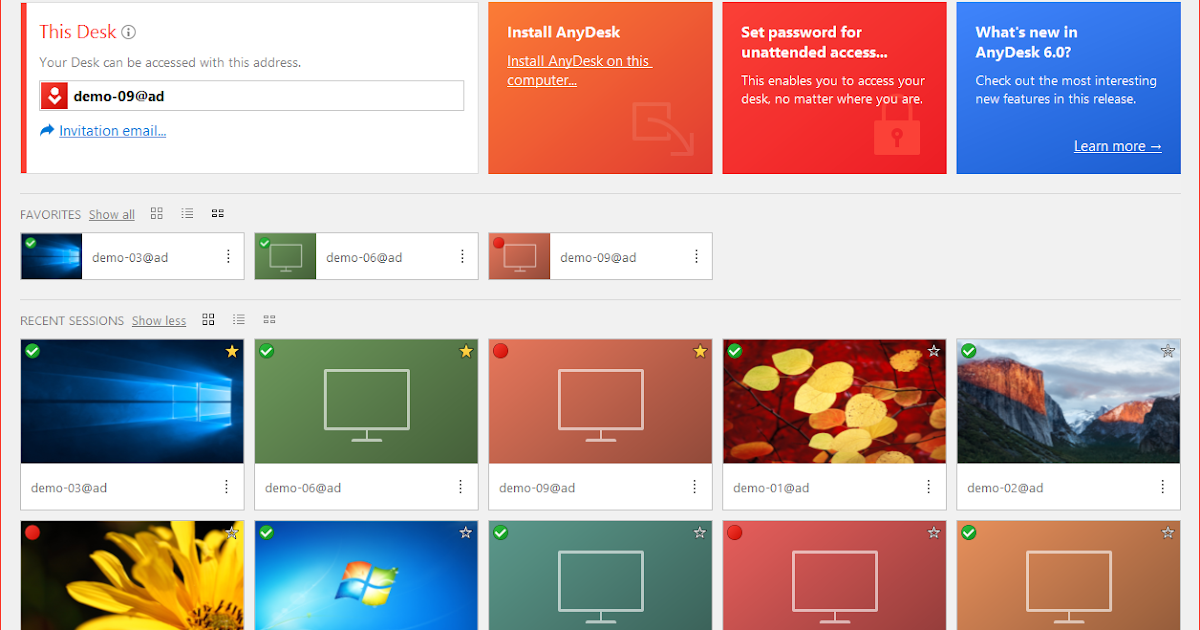The width and height of the screenshot is (1200, 630).
Task: Click favorite demo-06@ad small thumbnail
Action: (x=285, y=256)
